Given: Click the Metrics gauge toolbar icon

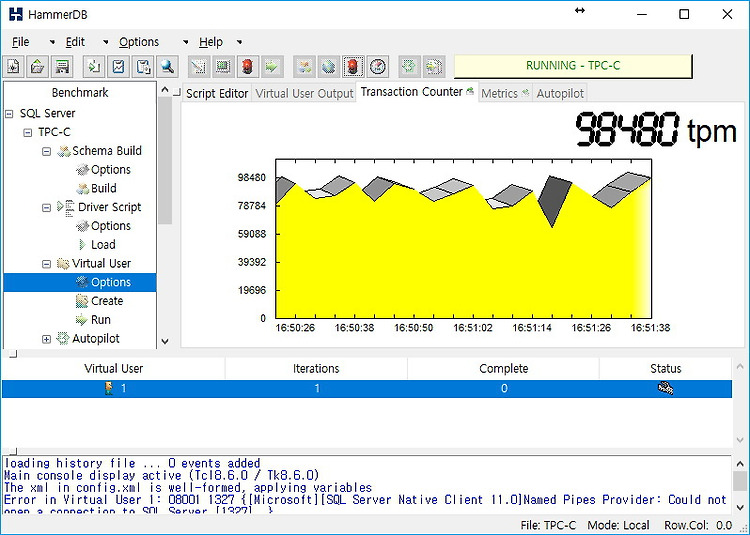Looking at the screenshot, I should (x=378, y=66).
